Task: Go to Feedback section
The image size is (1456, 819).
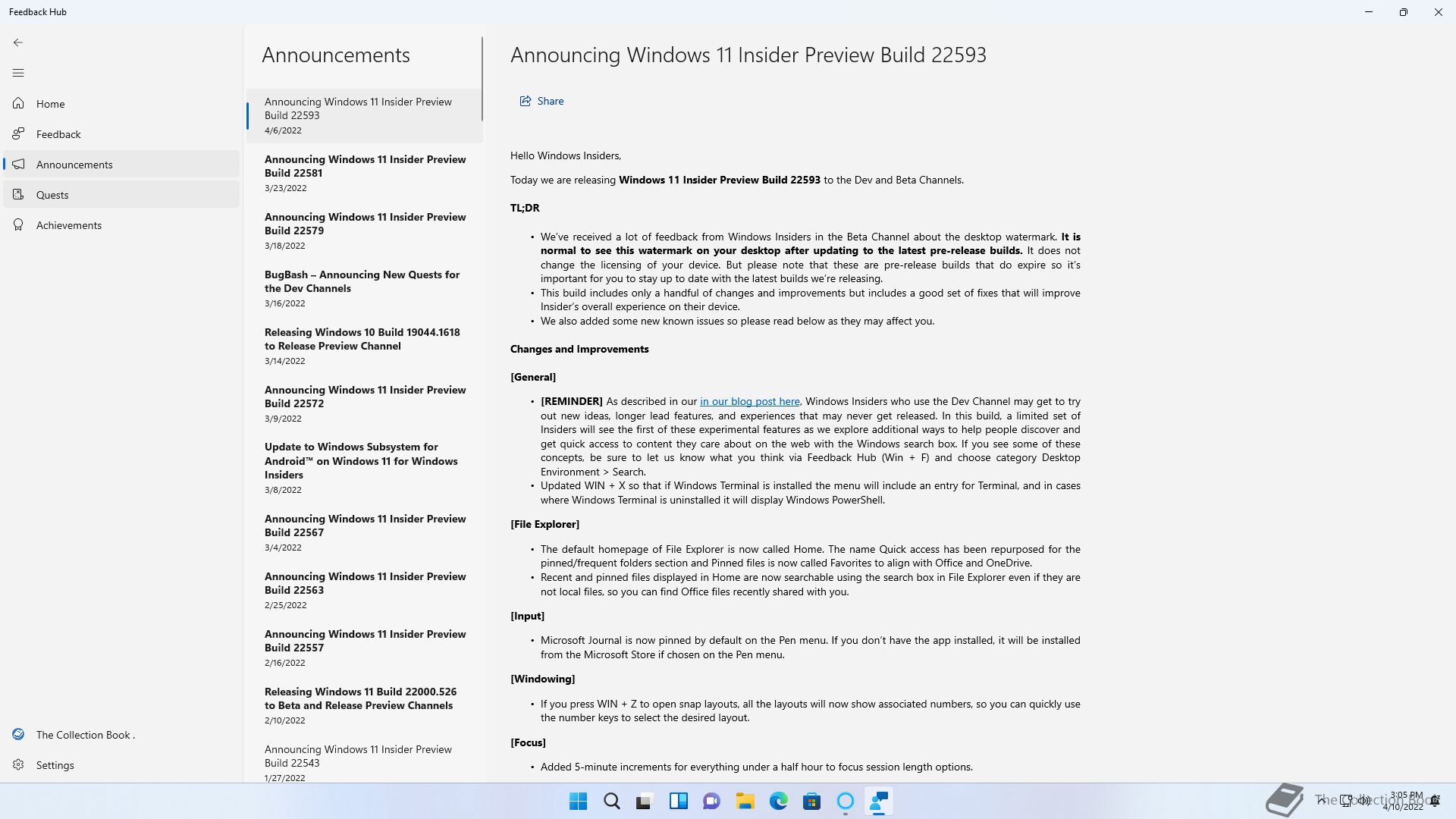Action: pyautogui.click(x=121, y=134)
